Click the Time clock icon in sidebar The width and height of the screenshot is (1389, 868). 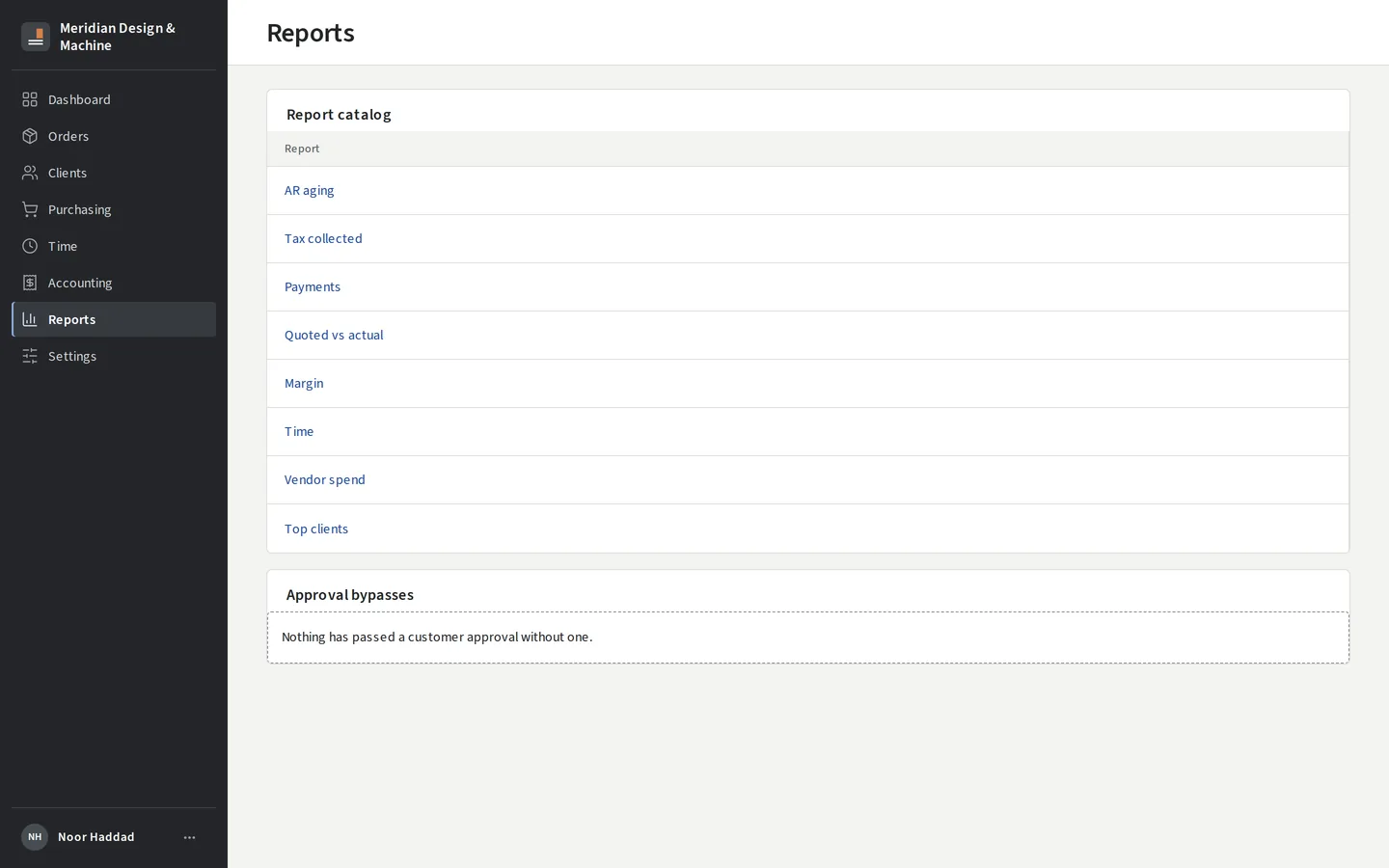coord(30,246)
